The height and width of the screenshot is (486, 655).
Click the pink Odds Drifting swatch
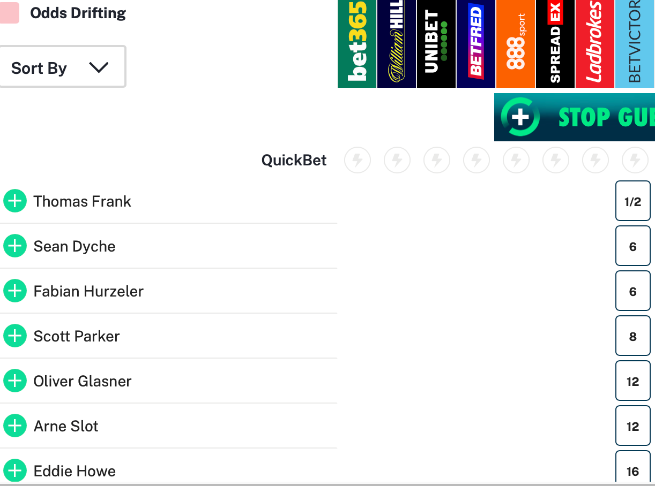pos(9,13)
